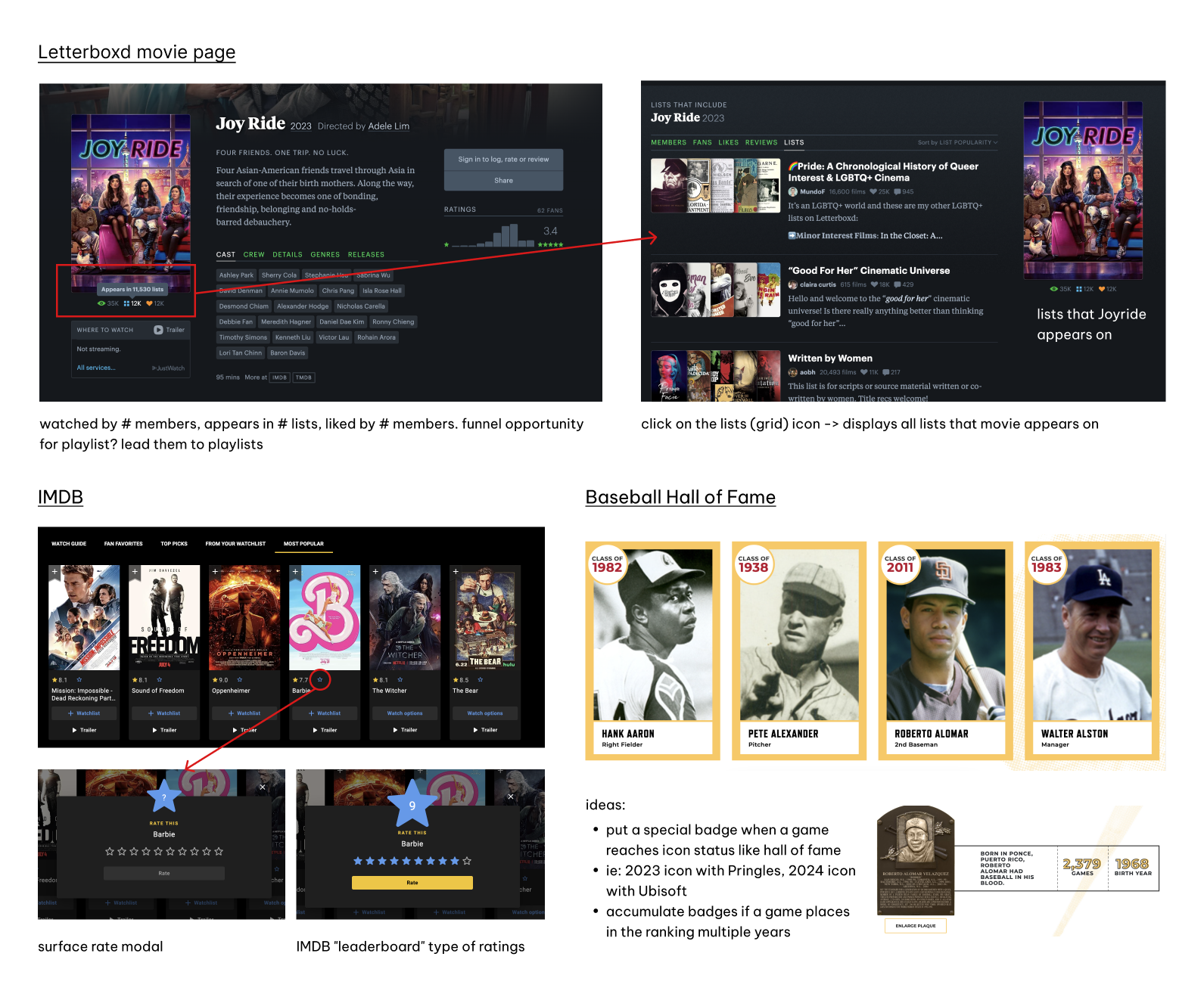Click cast member Ashley Park
The width and height of the screenshot is (1204, 997).
236,275
